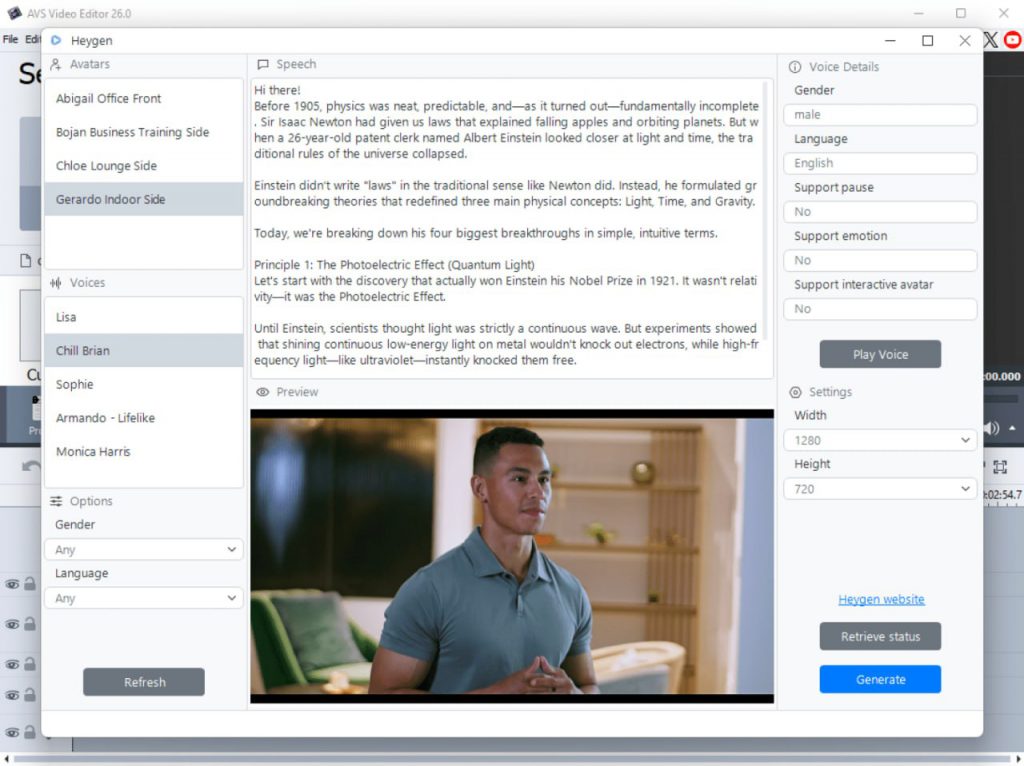The width and height of the screenshot is (1024, 766).
Task: Open the Height dropdown showing 720
Action: click(880, 488)
